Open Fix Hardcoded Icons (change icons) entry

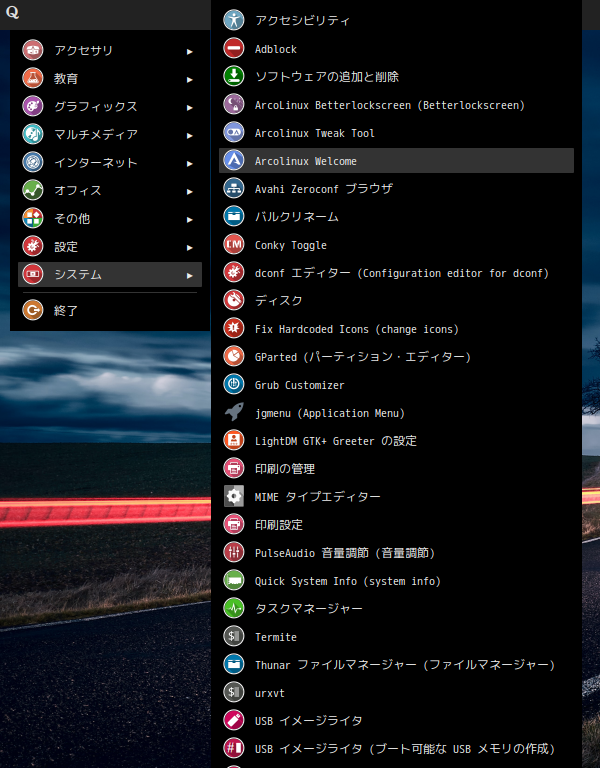click(396, 329)
